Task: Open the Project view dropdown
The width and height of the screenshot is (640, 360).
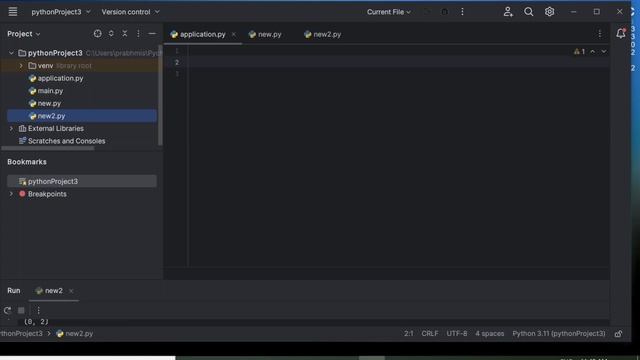Action: (24, 34)
